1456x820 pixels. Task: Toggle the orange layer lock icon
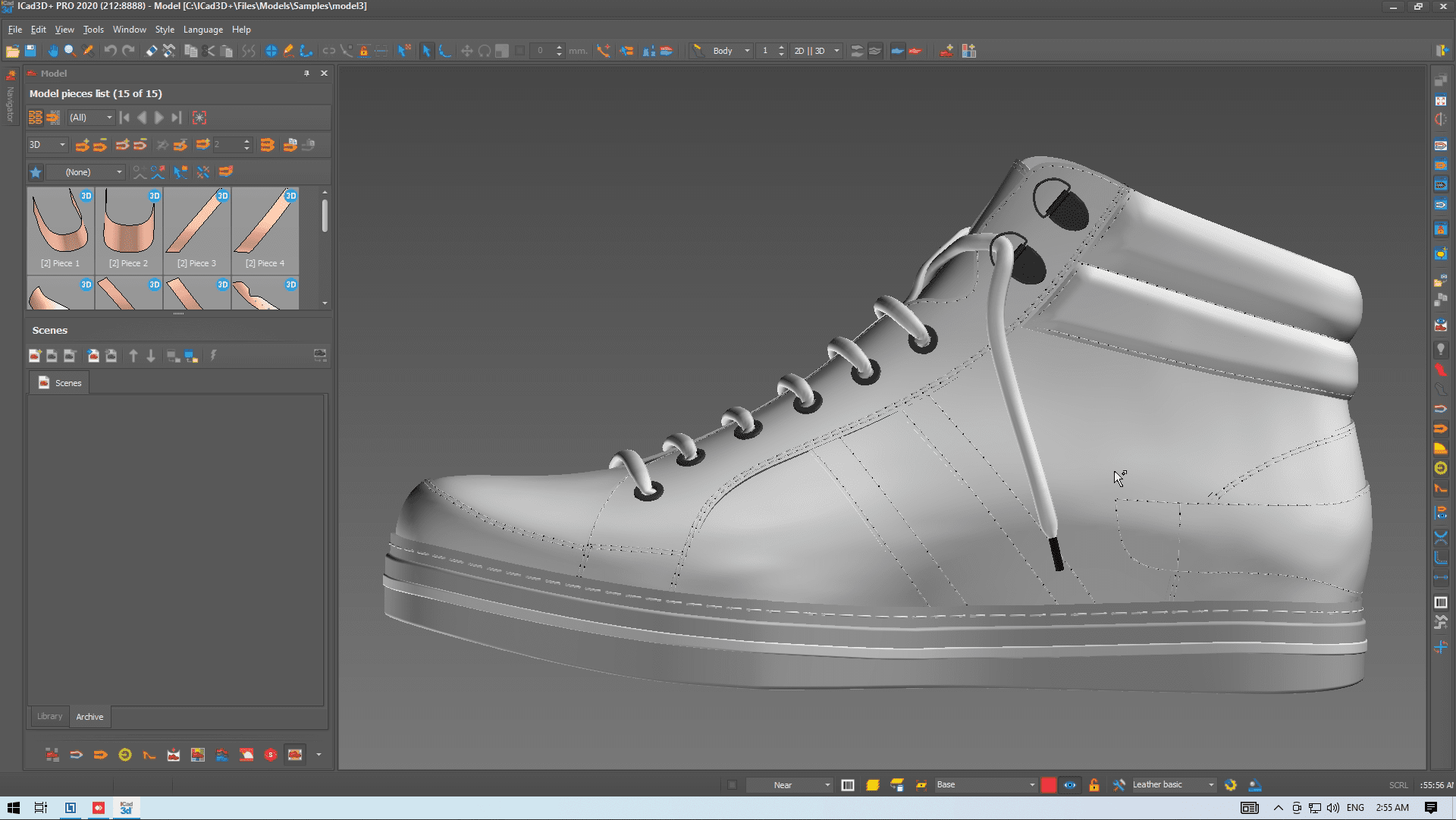tap(1094, 785)
